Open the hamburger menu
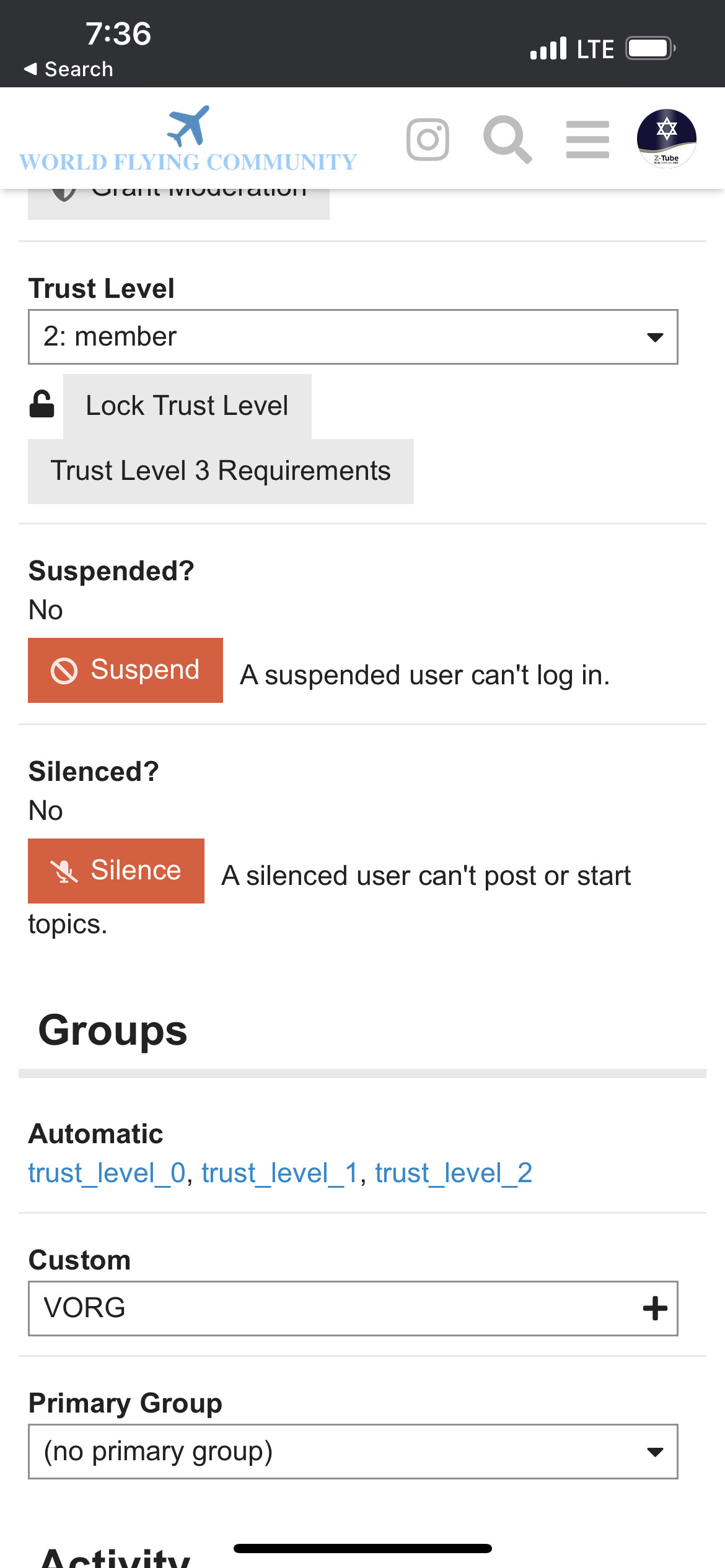Viewport: 725px width, 1568px height. (x=587, y=139)
